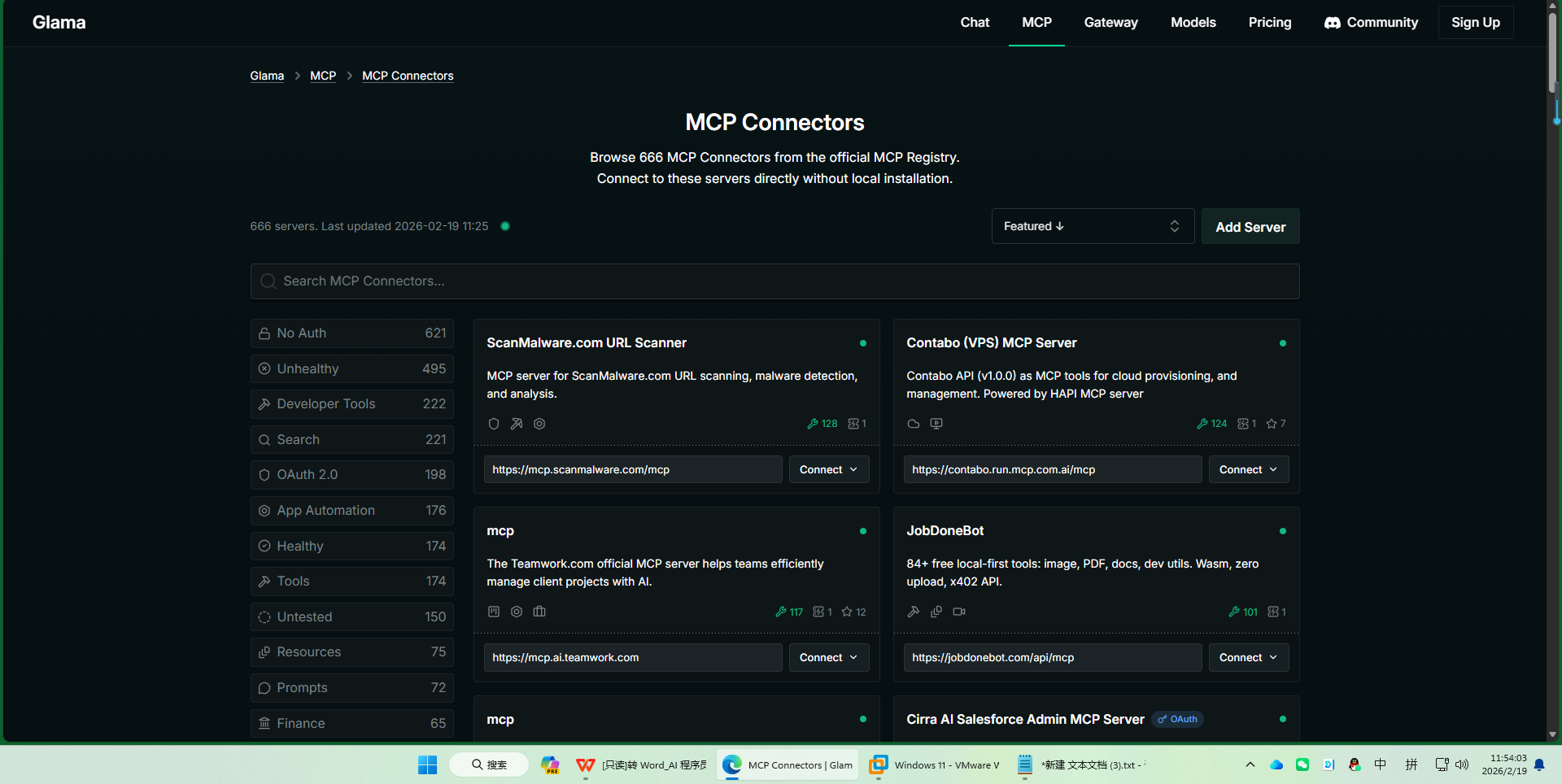Click the cloud icon on Contabo card

[914, 424]
